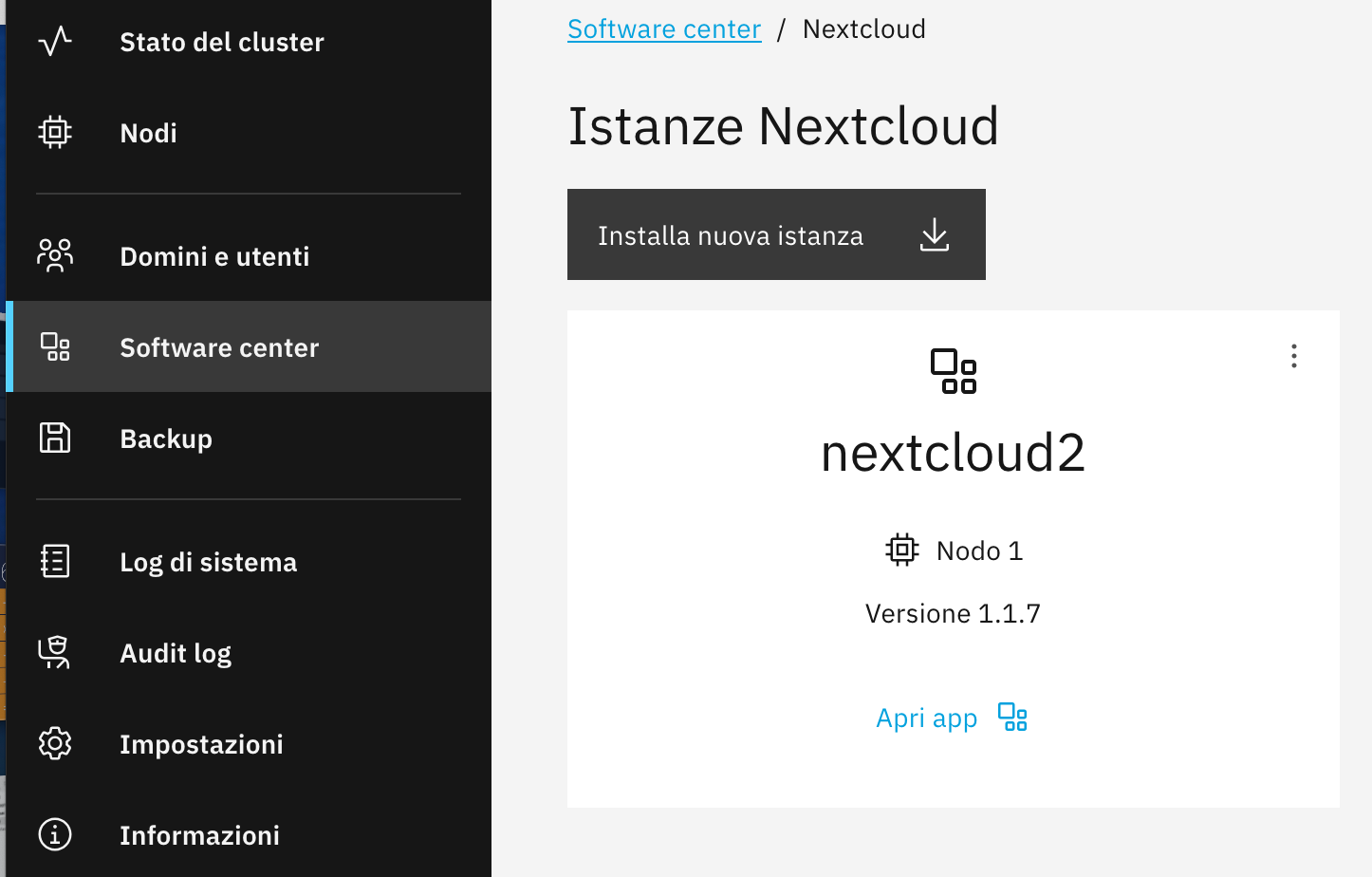Click the Software center sidebar icon
This screenshot has width=1372, height=877.
click(x=55, y=346)
